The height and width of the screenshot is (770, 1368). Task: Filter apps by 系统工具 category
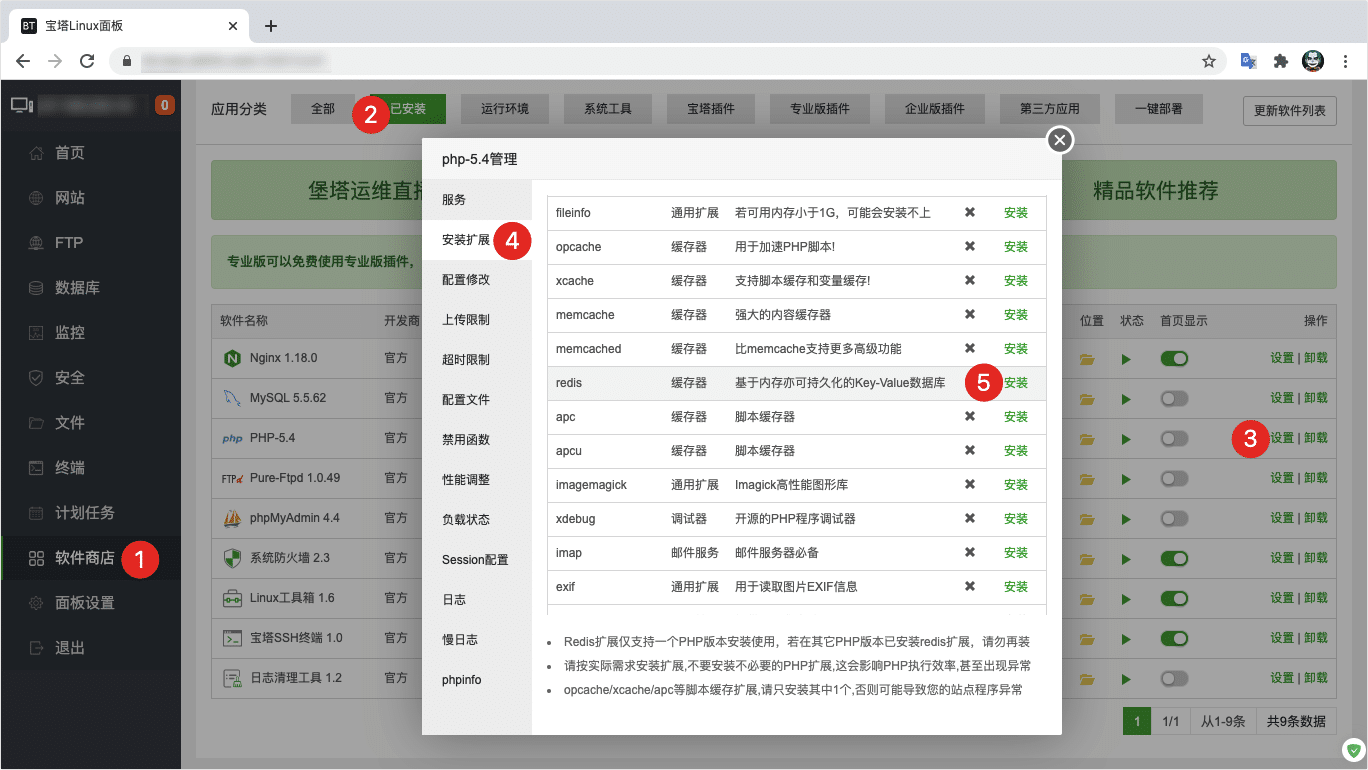[x=608, y=109]
